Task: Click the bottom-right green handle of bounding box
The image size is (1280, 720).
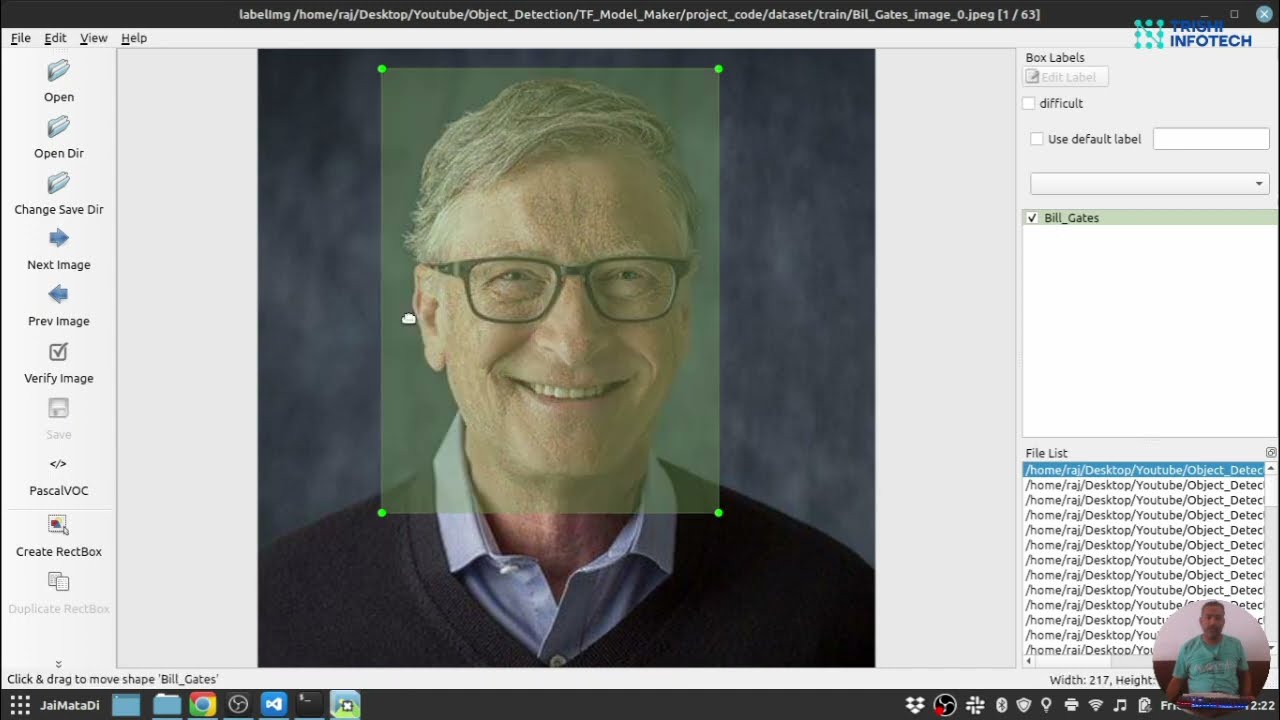Action: tap(719, 513)
